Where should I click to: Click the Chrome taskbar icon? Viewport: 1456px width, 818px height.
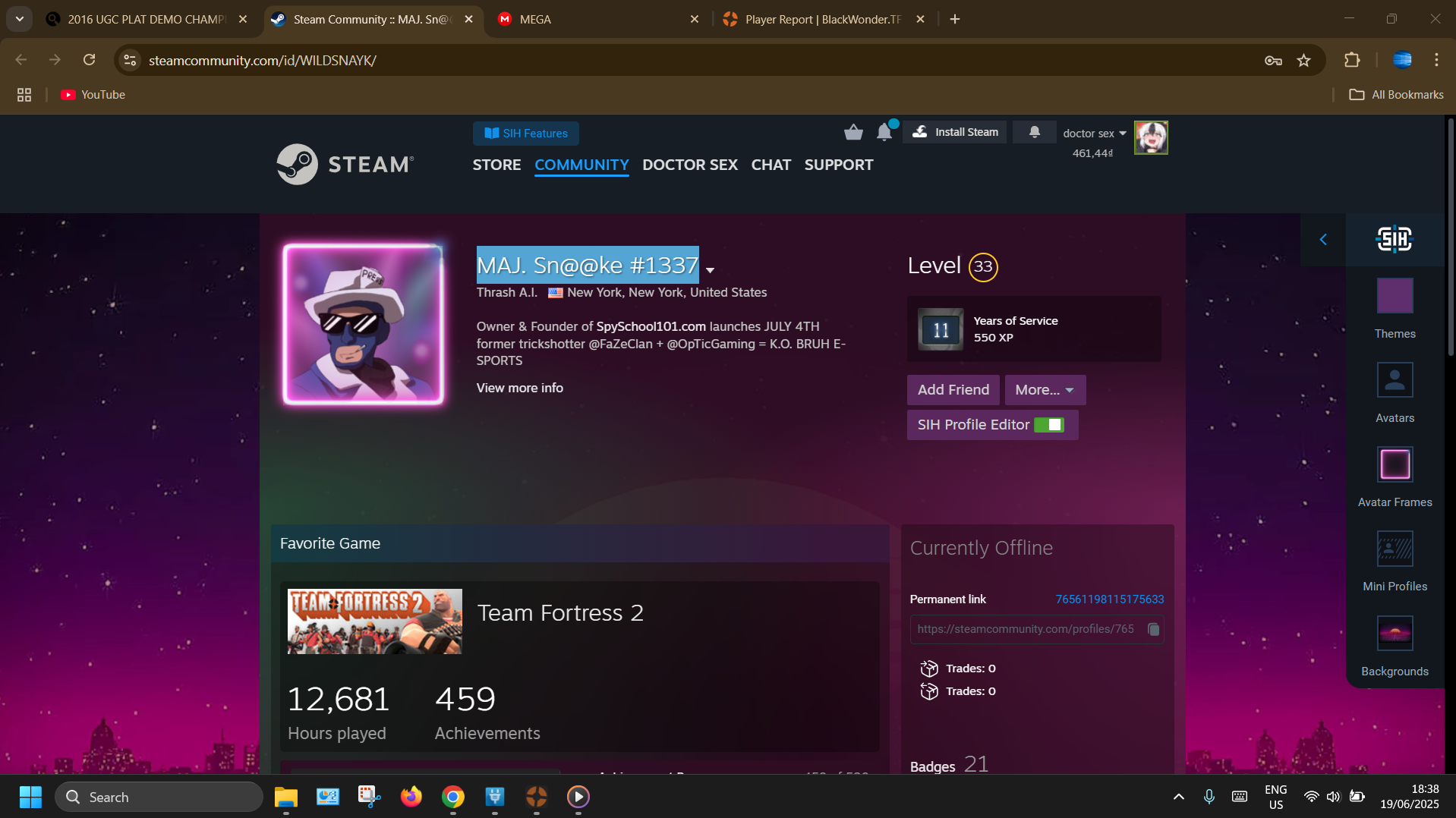[x=453, y=797]
